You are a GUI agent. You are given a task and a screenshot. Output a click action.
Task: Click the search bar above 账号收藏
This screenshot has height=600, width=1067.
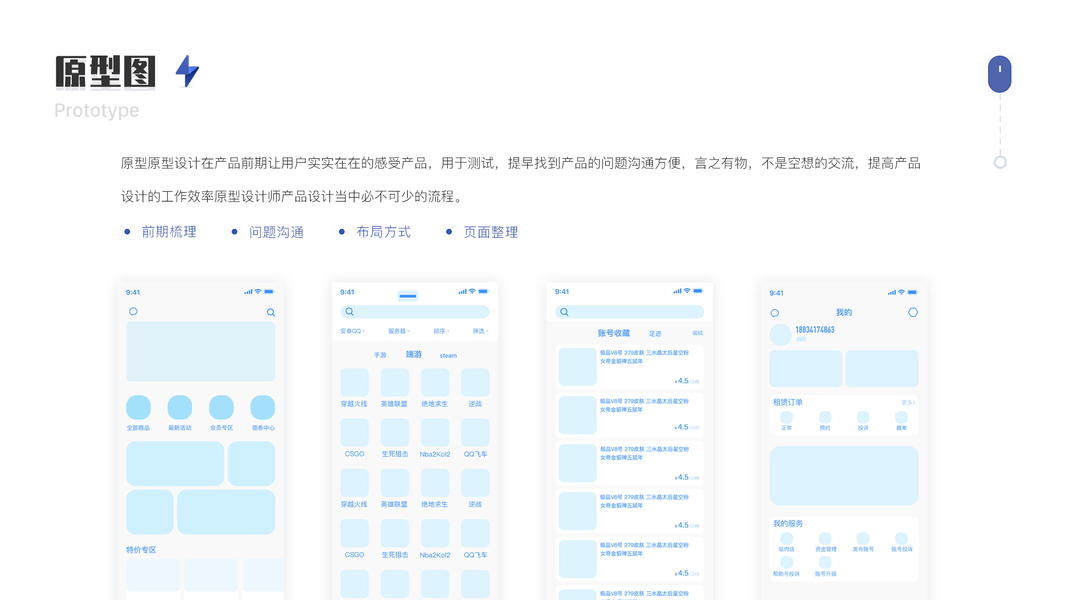(629, 312)
